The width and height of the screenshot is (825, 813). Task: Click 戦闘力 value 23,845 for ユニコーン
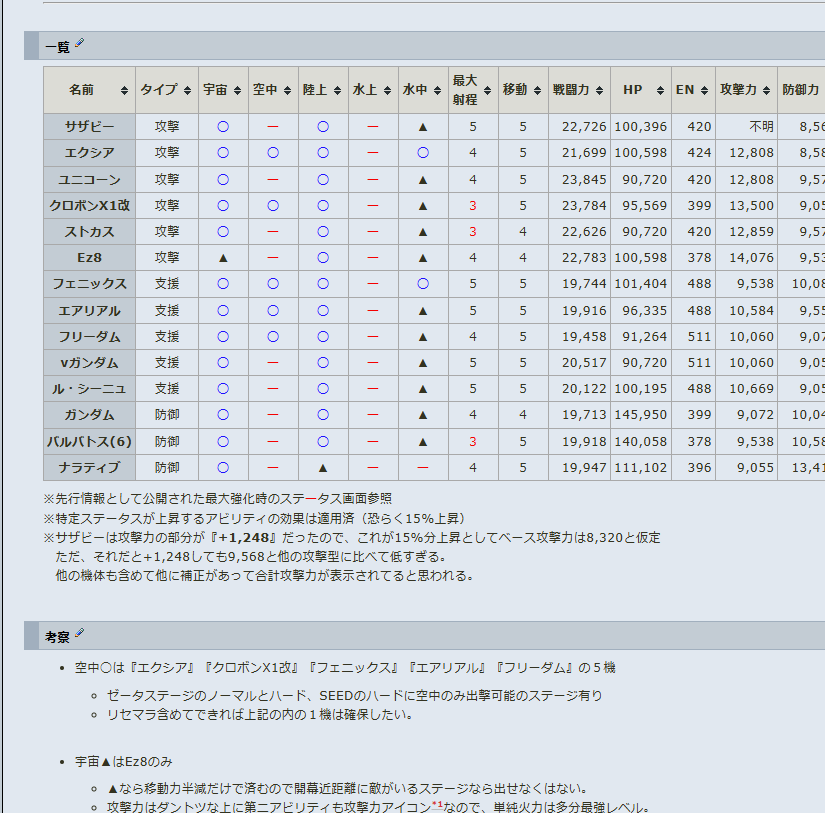click(x=584, y=179)
